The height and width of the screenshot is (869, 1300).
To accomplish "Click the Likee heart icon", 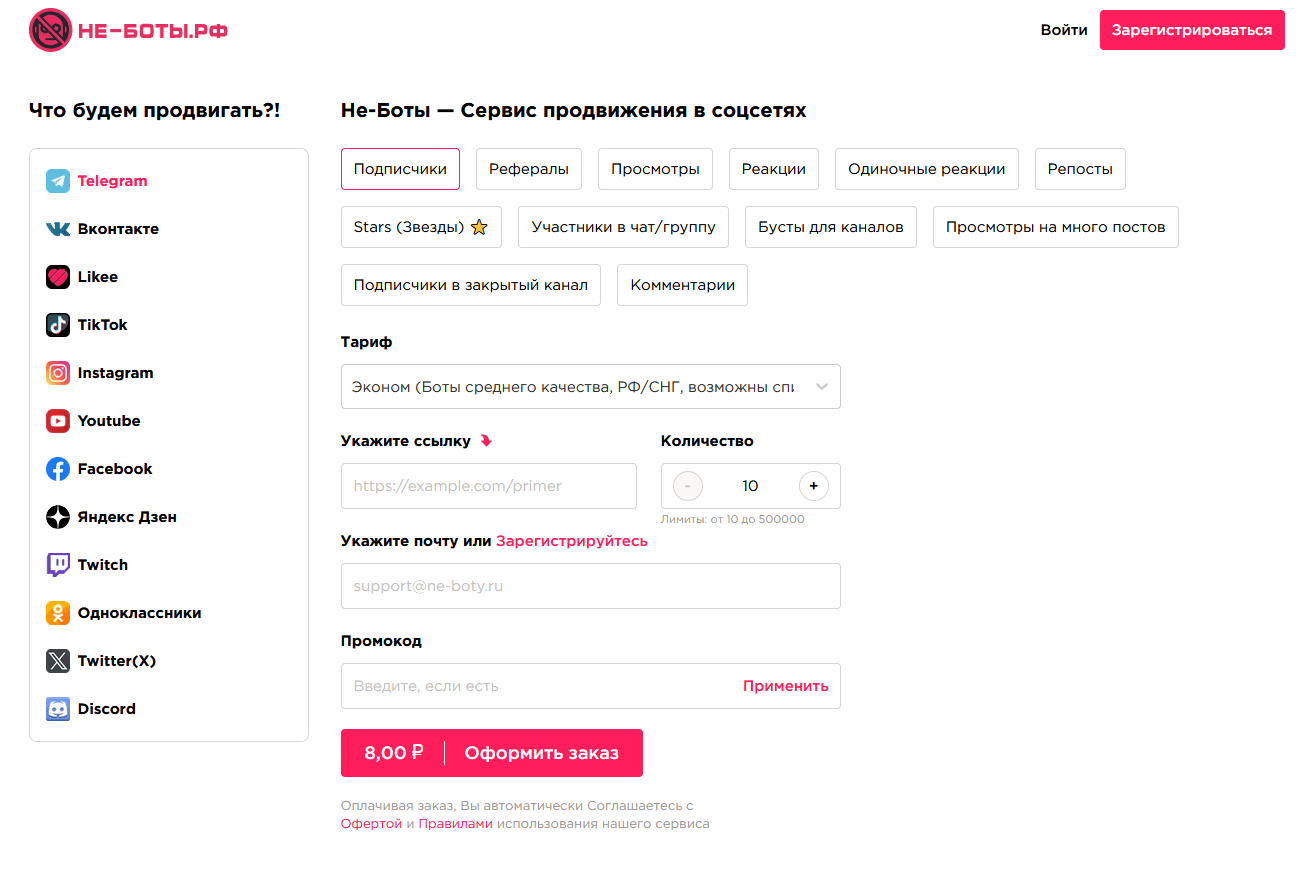I will 58,277.
